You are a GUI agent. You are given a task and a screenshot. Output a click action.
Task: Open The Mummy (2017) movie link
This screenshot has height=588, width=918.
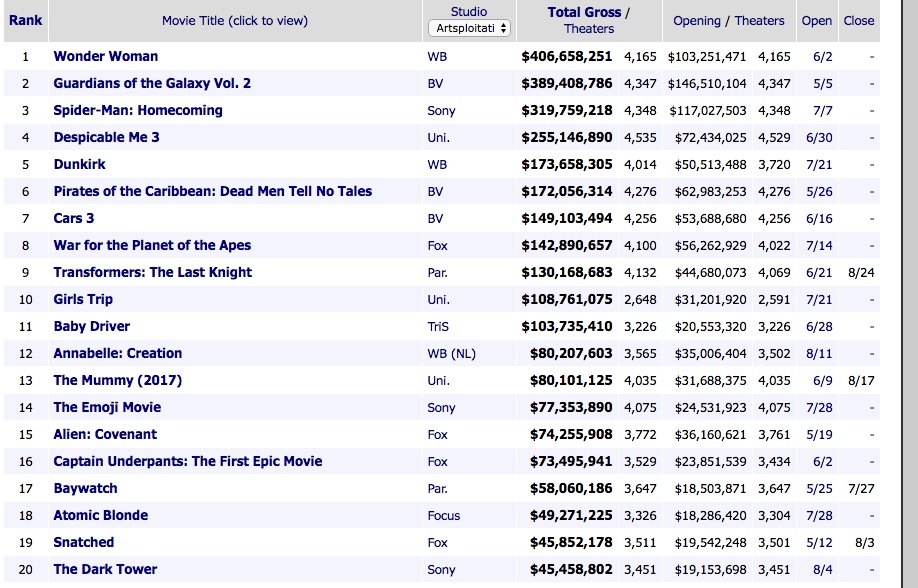(x=118, y=380)
